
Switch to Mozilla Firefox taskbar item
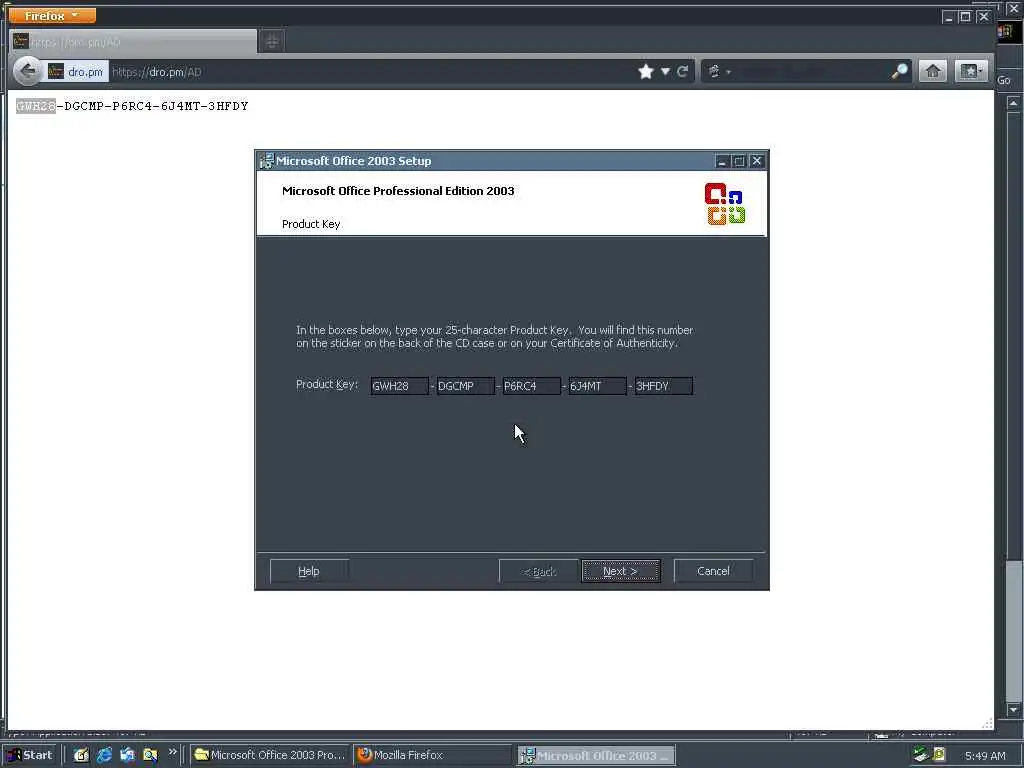point(433,755)
